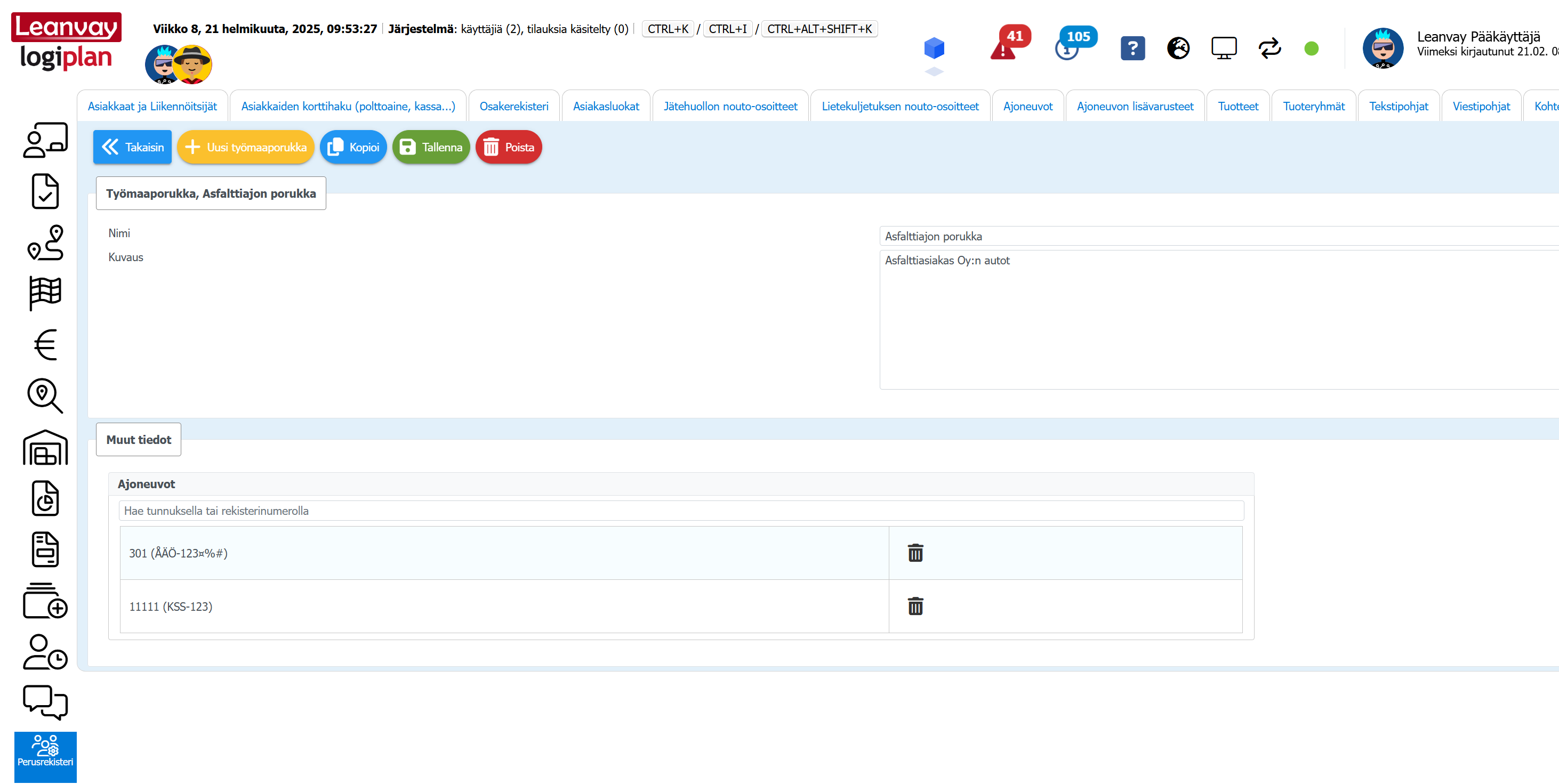Image resolution: width=1559 pixels, height=784 pixels.
Task: Open the info notifications with 105
Action: 1075,44
